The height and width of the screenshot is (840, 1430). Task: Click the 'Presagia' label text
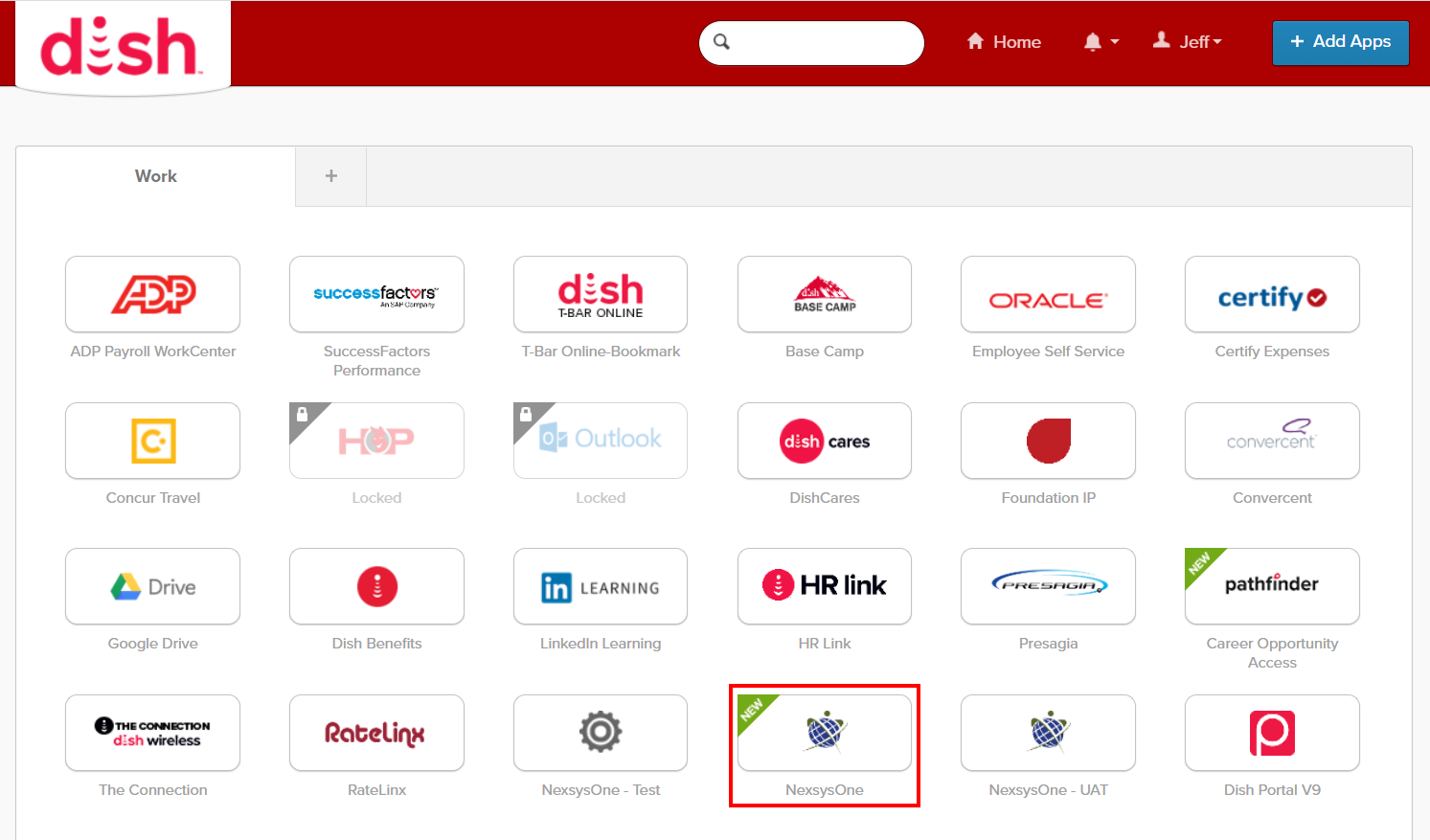1048,644
